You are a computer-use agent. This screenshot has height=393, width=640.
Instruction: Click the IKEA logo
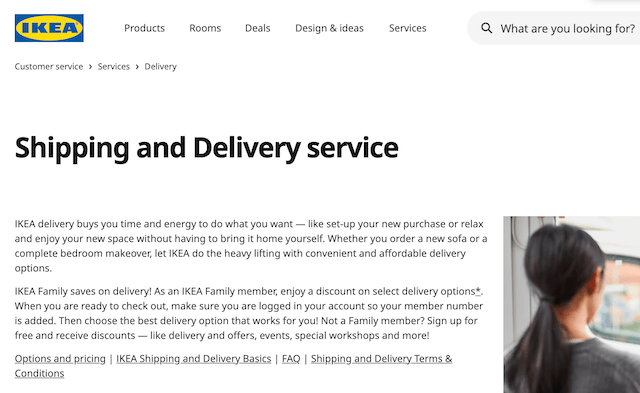point(49,28)
